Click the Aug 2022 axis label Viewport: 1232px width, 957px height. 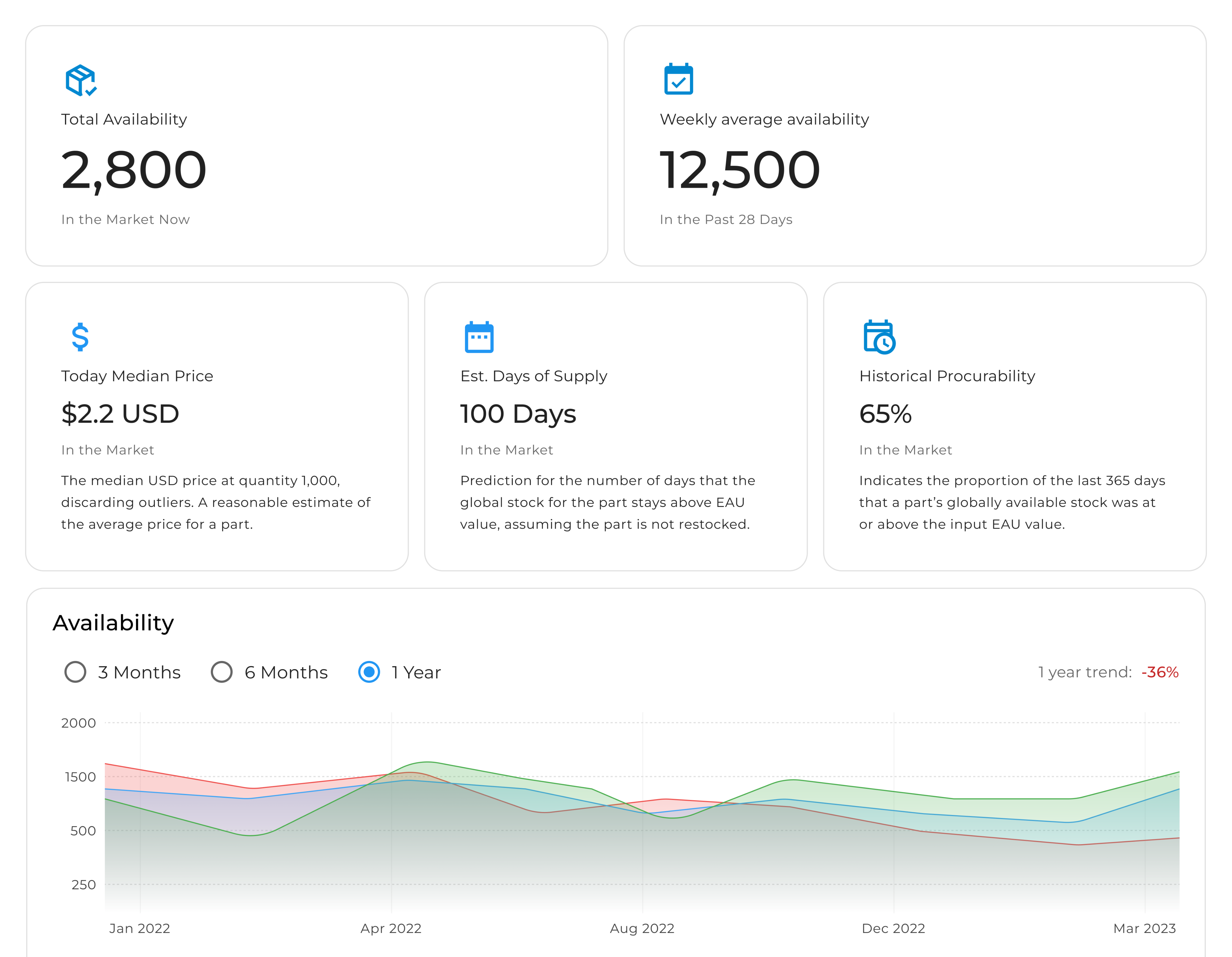[x=642, y=928]
